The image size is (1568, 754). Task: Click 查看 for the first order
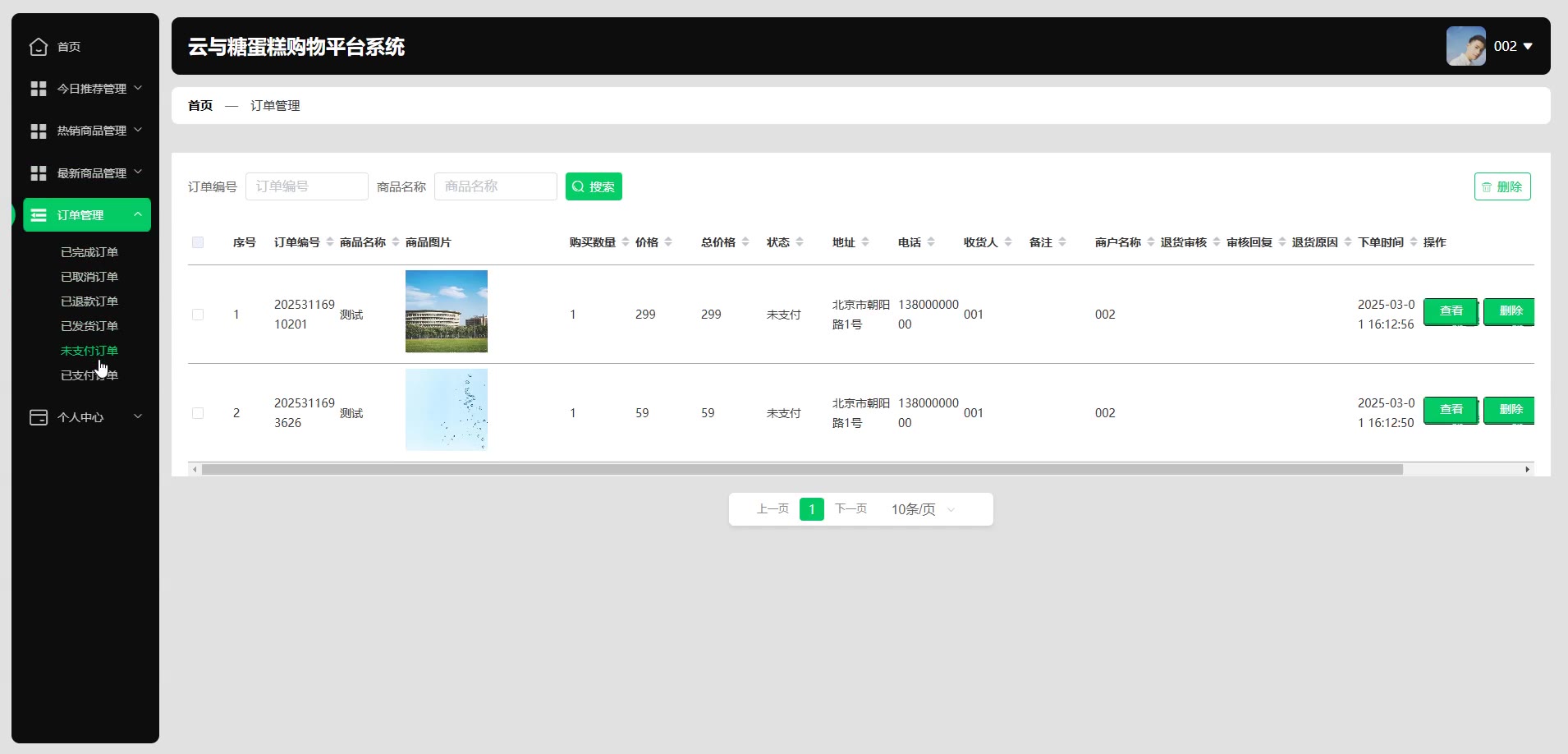(x=1451, y=311)
